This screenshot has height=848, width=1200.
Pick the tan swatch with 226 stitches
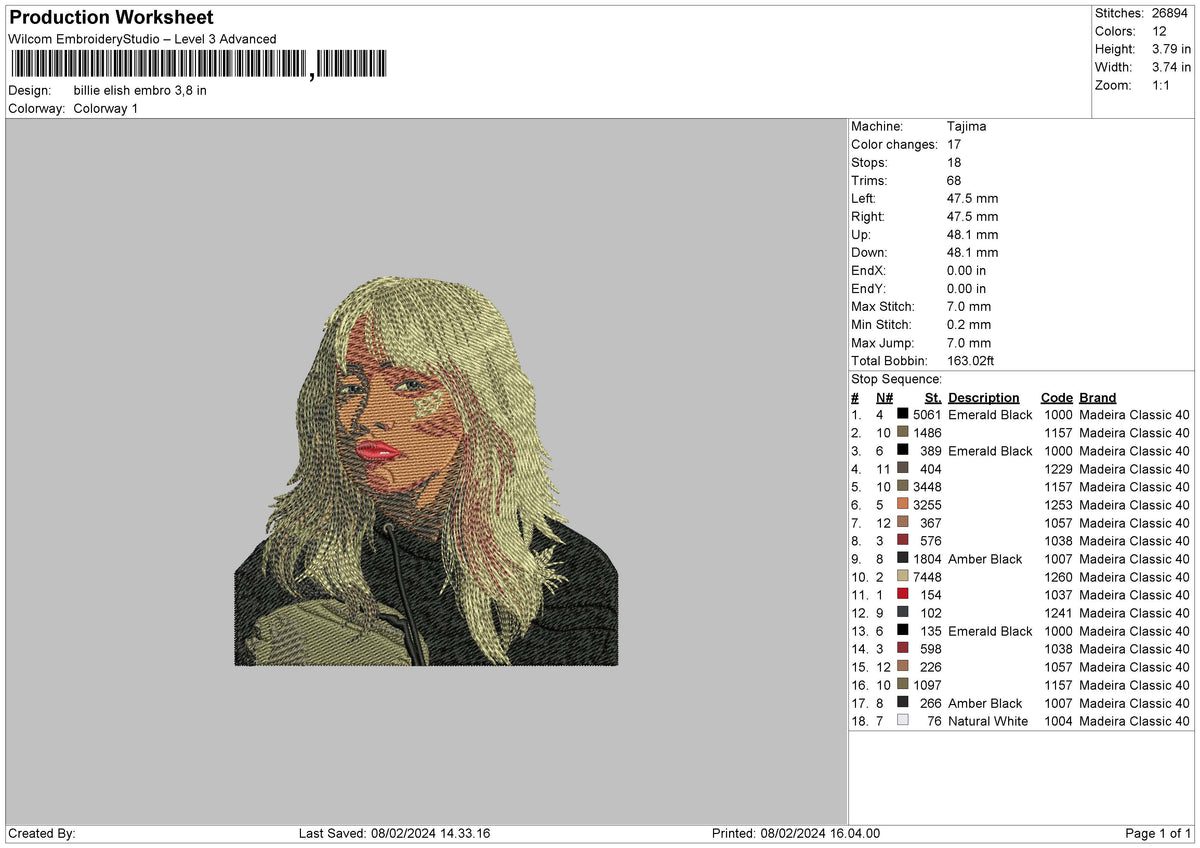(903, 666)
